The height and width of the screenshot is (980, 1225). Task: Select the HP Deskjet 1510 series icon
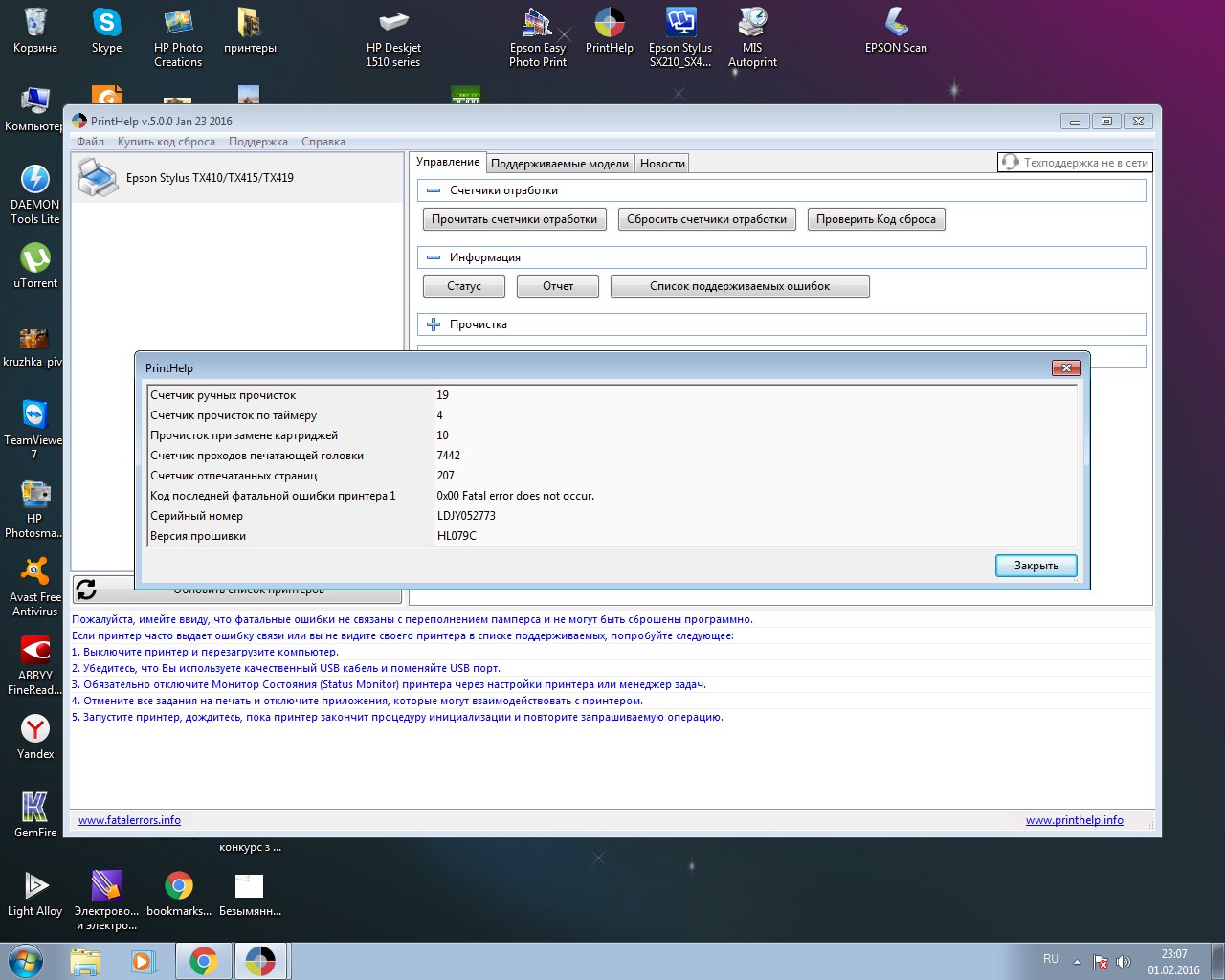click(x=393, y=37)
